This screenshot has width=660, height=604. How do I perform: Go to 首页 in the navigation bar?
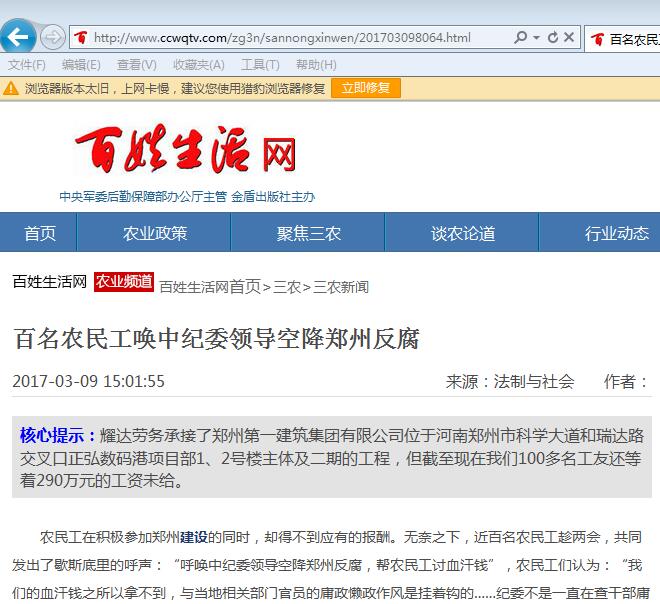tap(40, 233)
